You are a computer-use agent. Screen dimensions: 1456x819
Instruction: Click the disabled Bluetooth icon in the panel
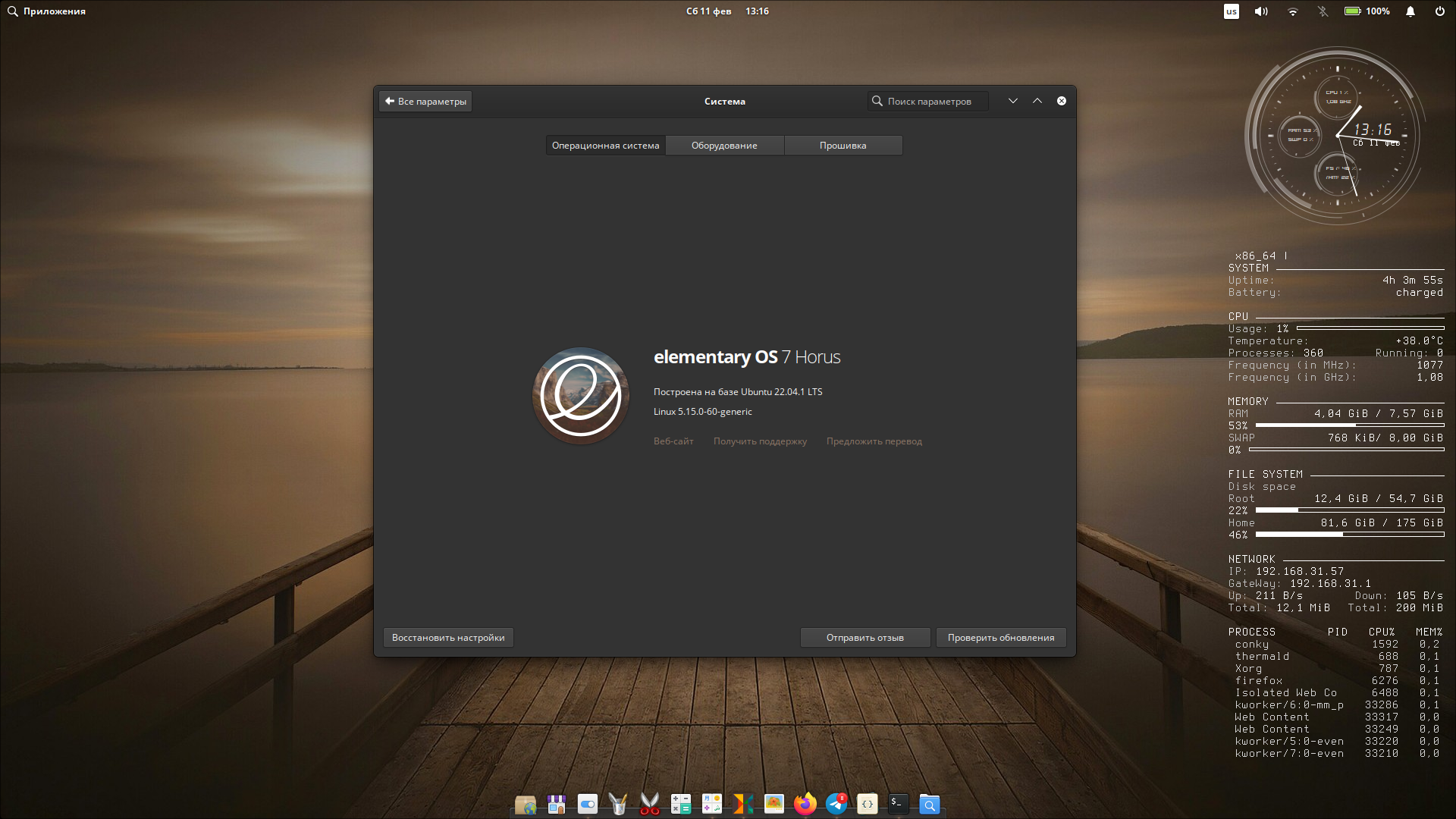(1323, 11)
